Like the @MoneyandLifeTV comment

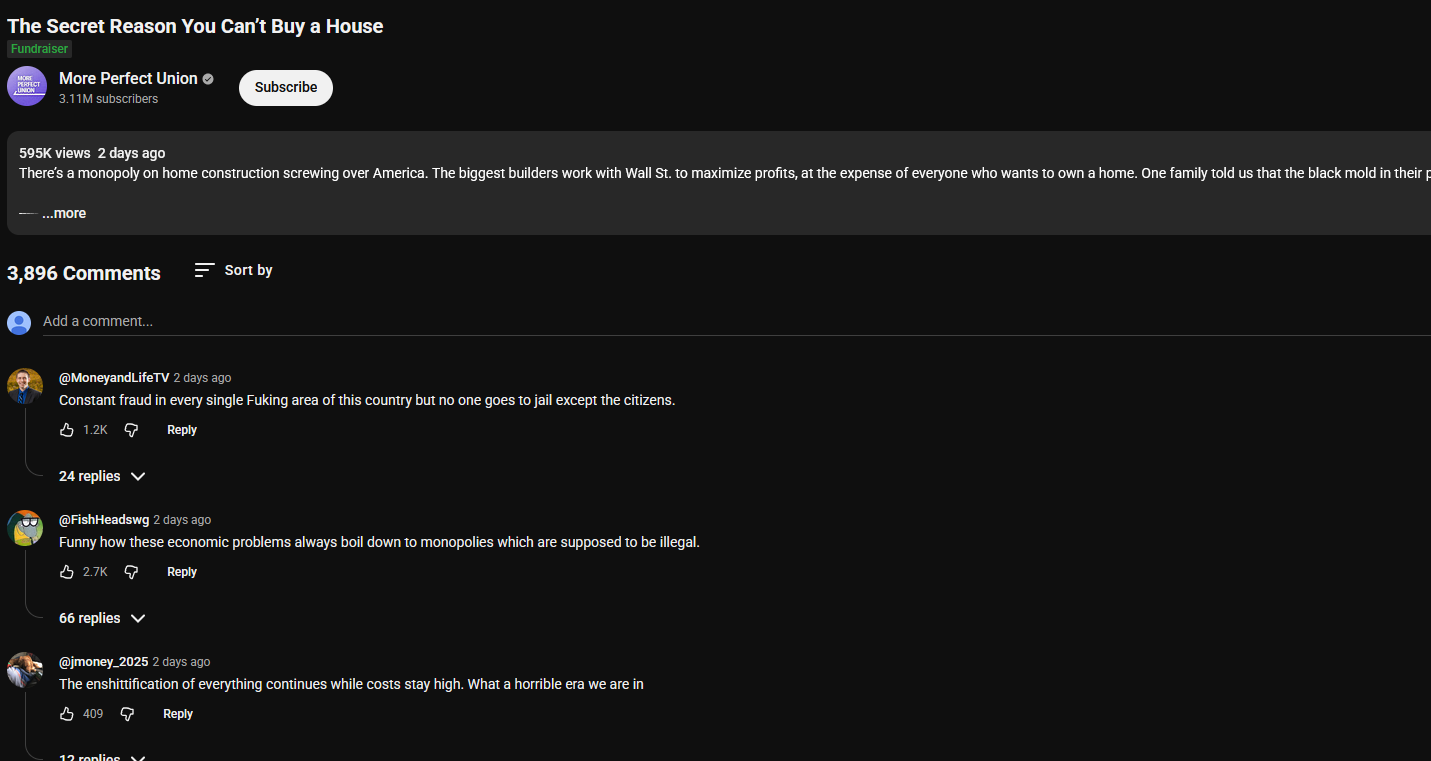coord(67,430)
